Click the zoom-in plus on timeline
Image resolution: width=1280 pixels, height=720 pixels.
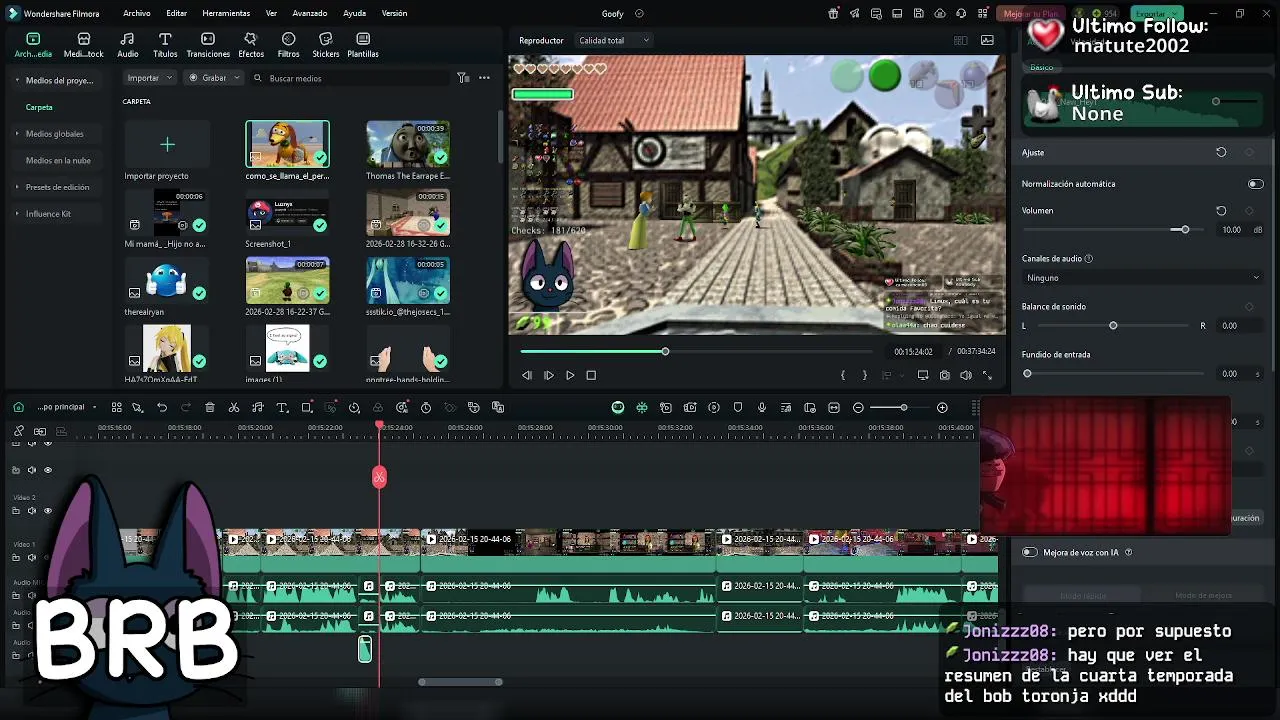tap(942, 407)
